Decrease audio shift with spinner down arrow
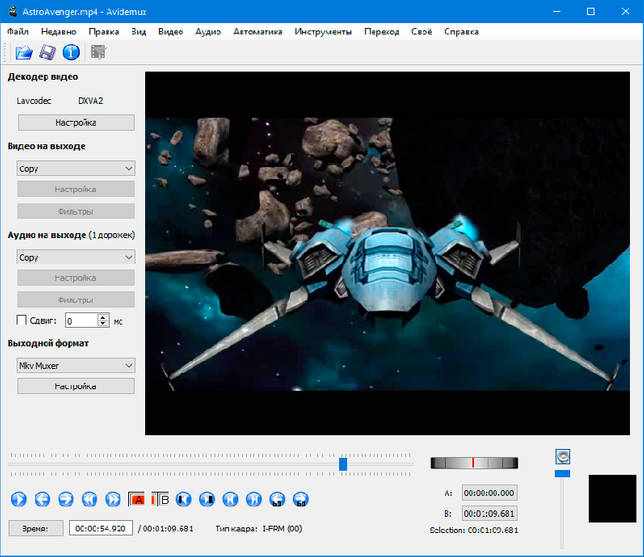 click(104, 324)
